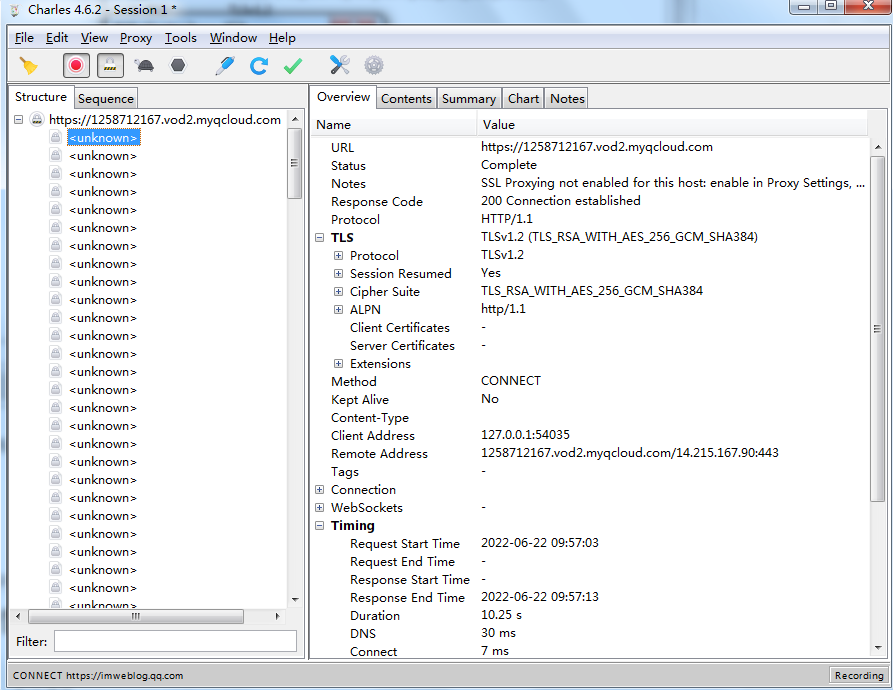Expand the Cipher Suite row
Image resolution: width=893 pixels, height=690 pixels.
(338, 291)
